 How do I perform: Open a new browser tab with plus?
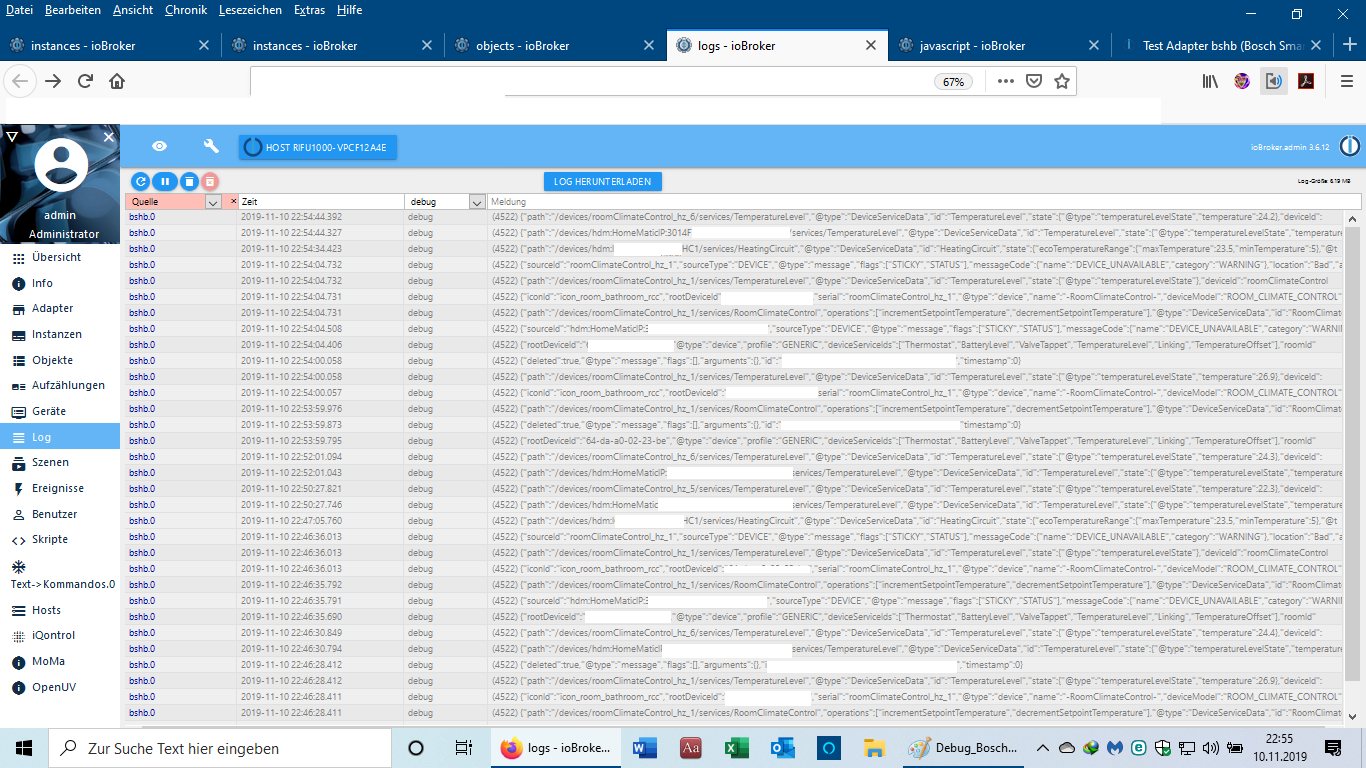point(1348,44)
